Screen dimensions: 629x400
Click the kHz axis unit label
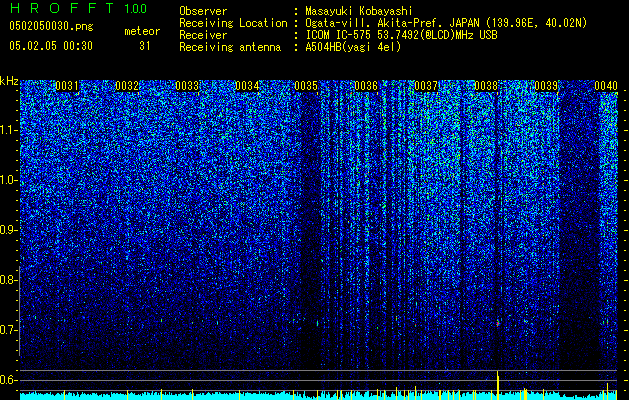9,81
